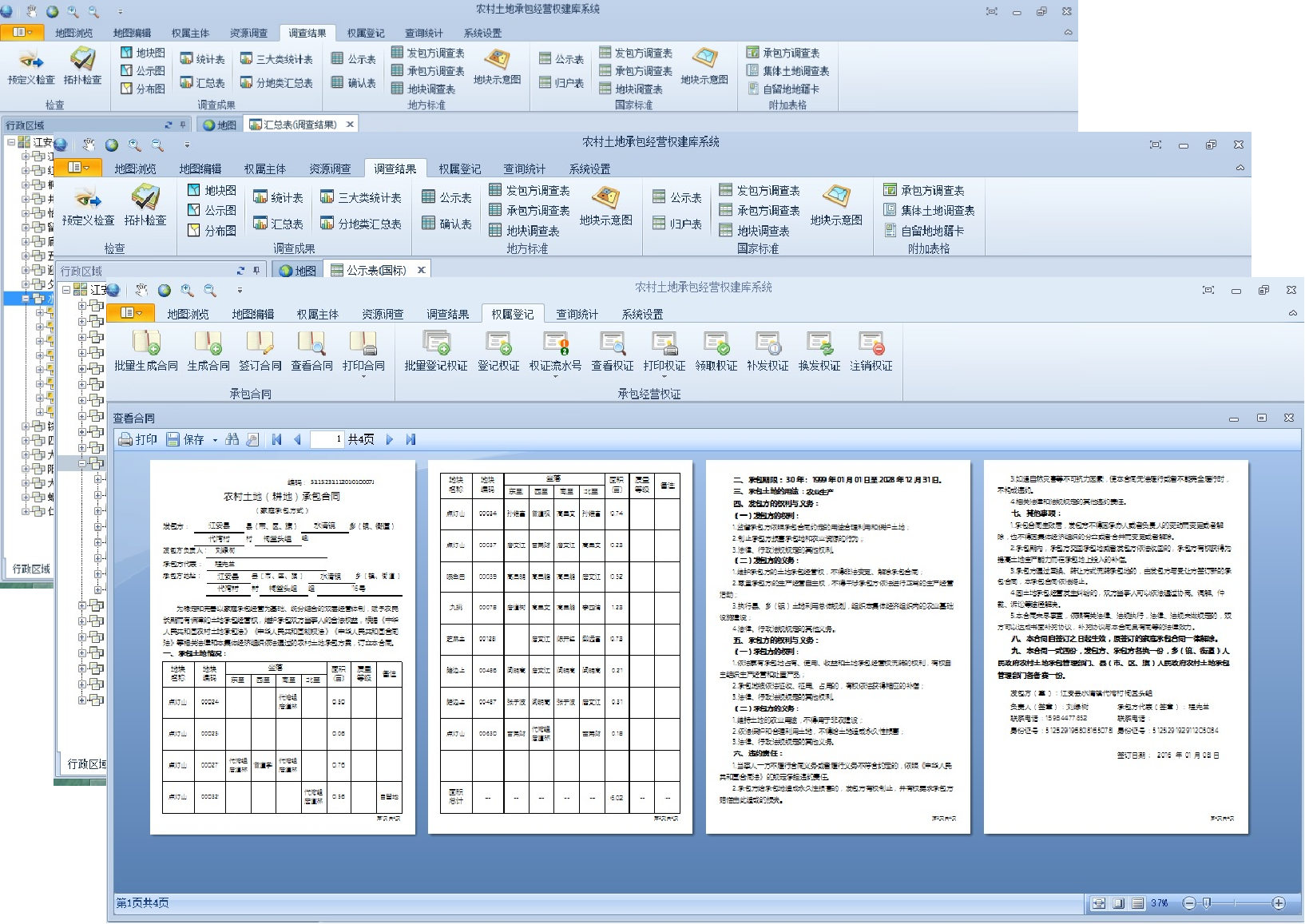Expand the 权证流水号 dropdown arrow
This screenshot has height=924, width=1305.
pos(555,376)
